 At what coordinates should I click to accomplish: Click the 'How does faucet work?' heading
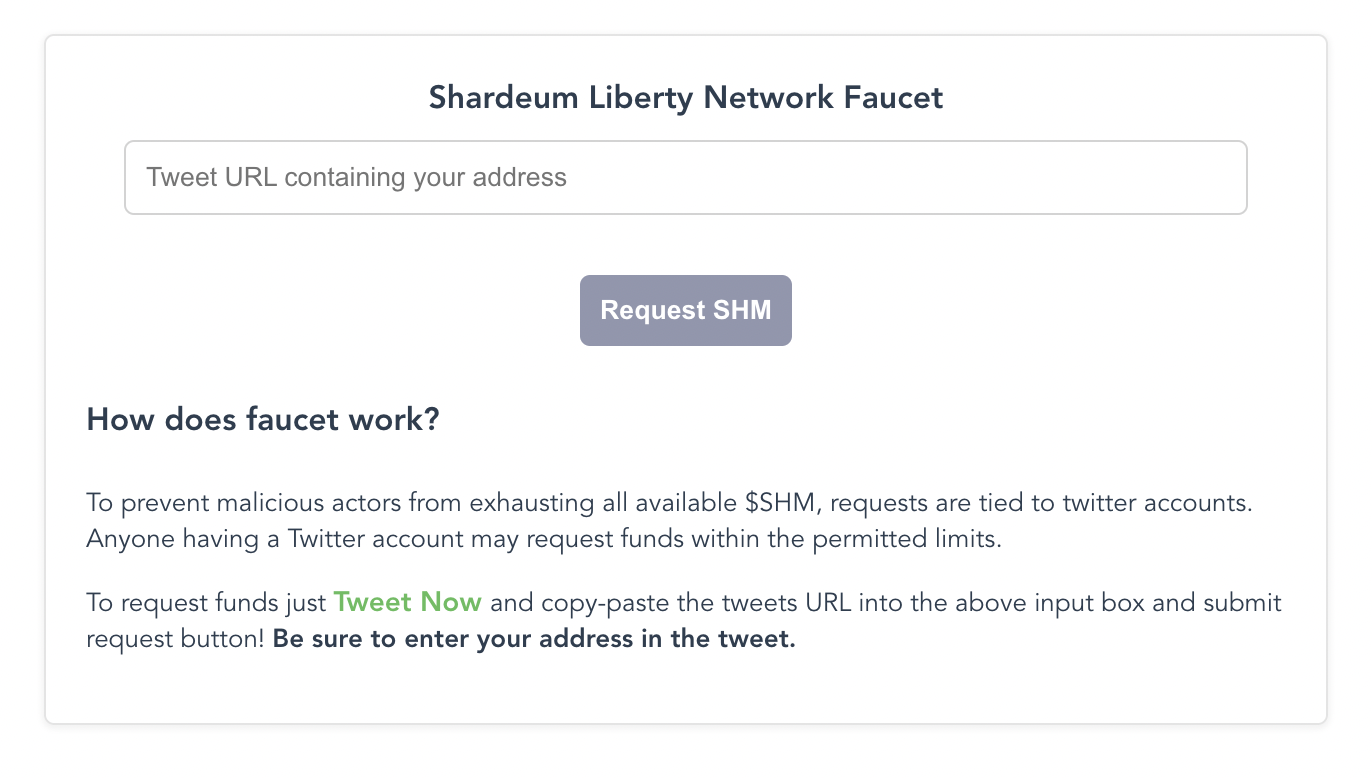pyautogui.click(x=263, y=419)
